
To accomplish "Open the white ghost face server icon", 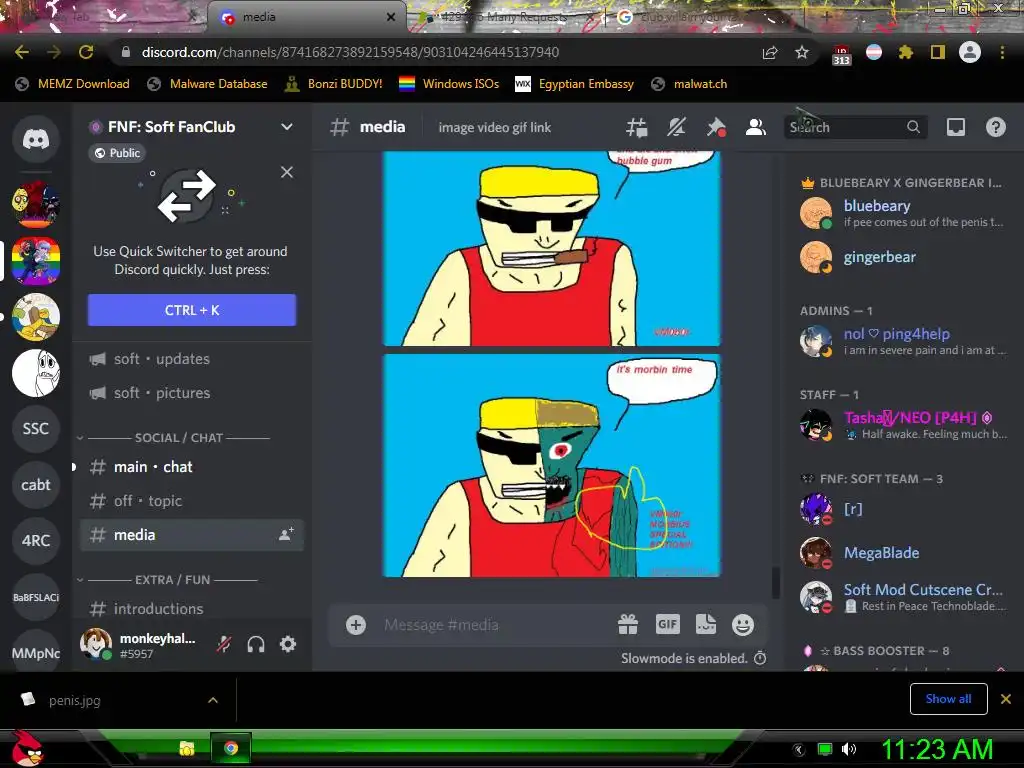I will coord(36,373).
